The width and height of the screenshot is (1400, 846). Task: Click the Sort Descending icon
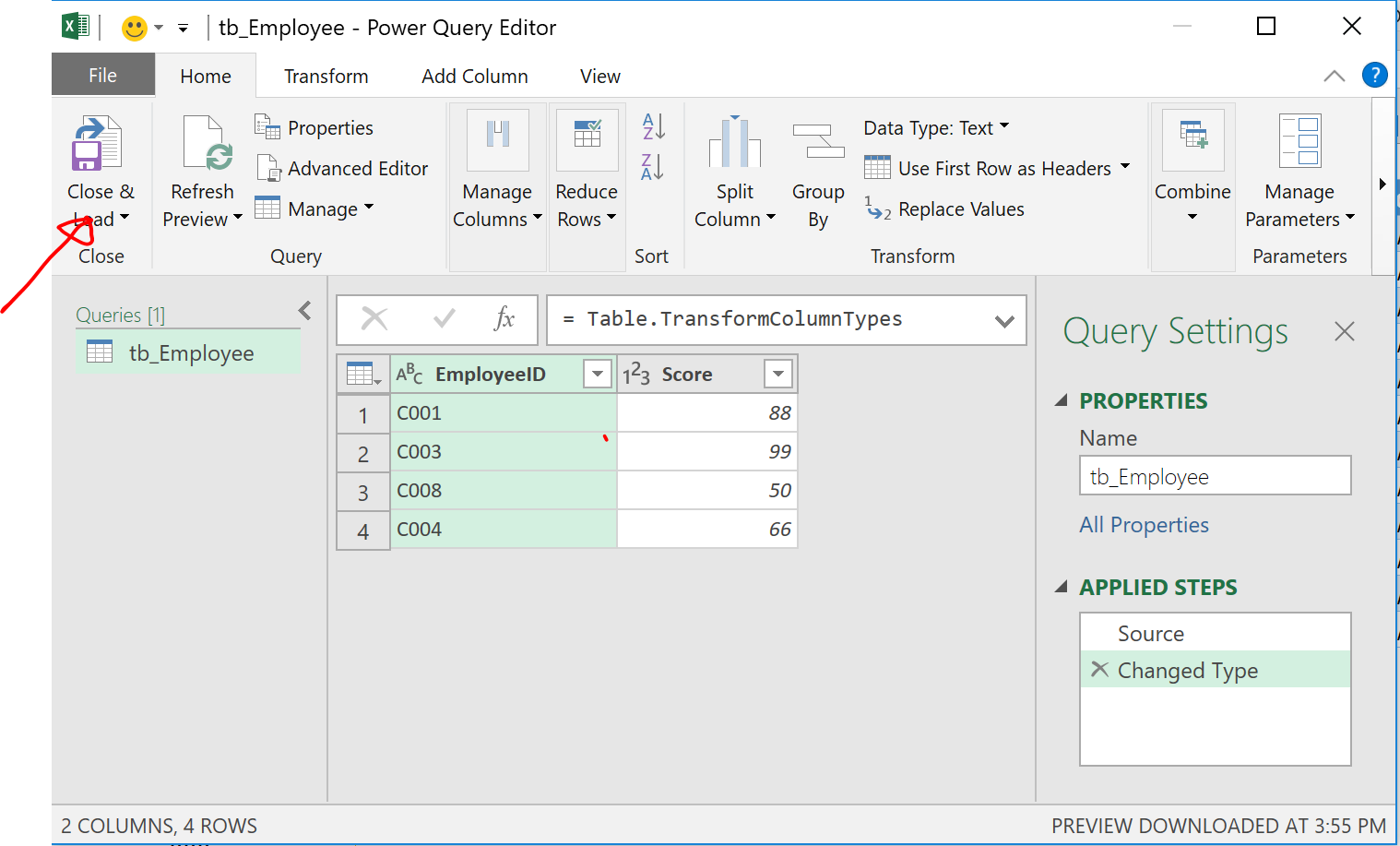pyautogui.click(x=653, y=167)
